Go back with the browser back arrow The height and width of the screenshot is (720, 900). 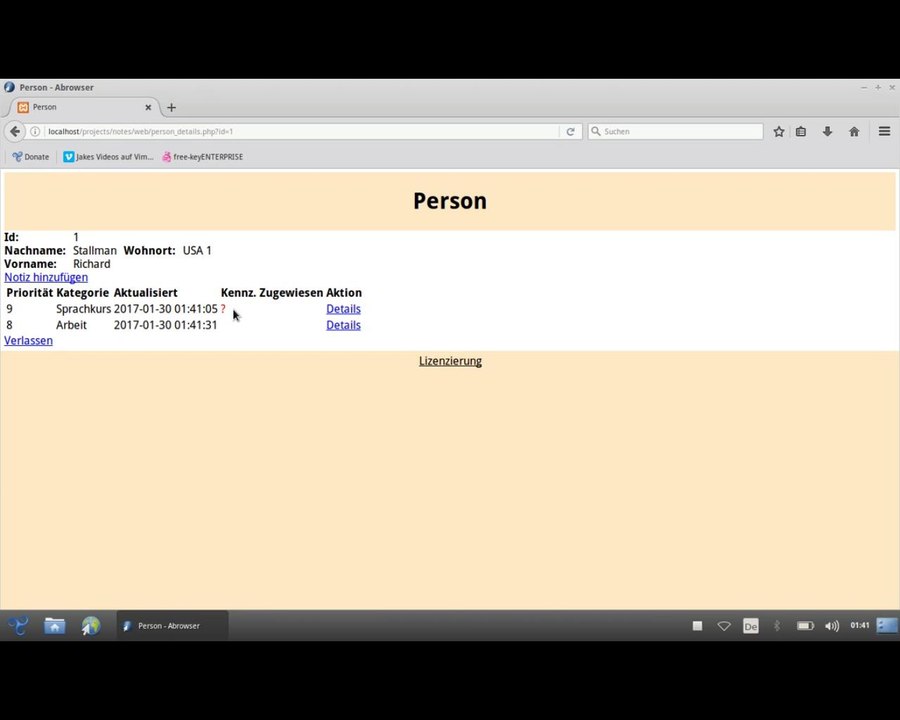15,131
